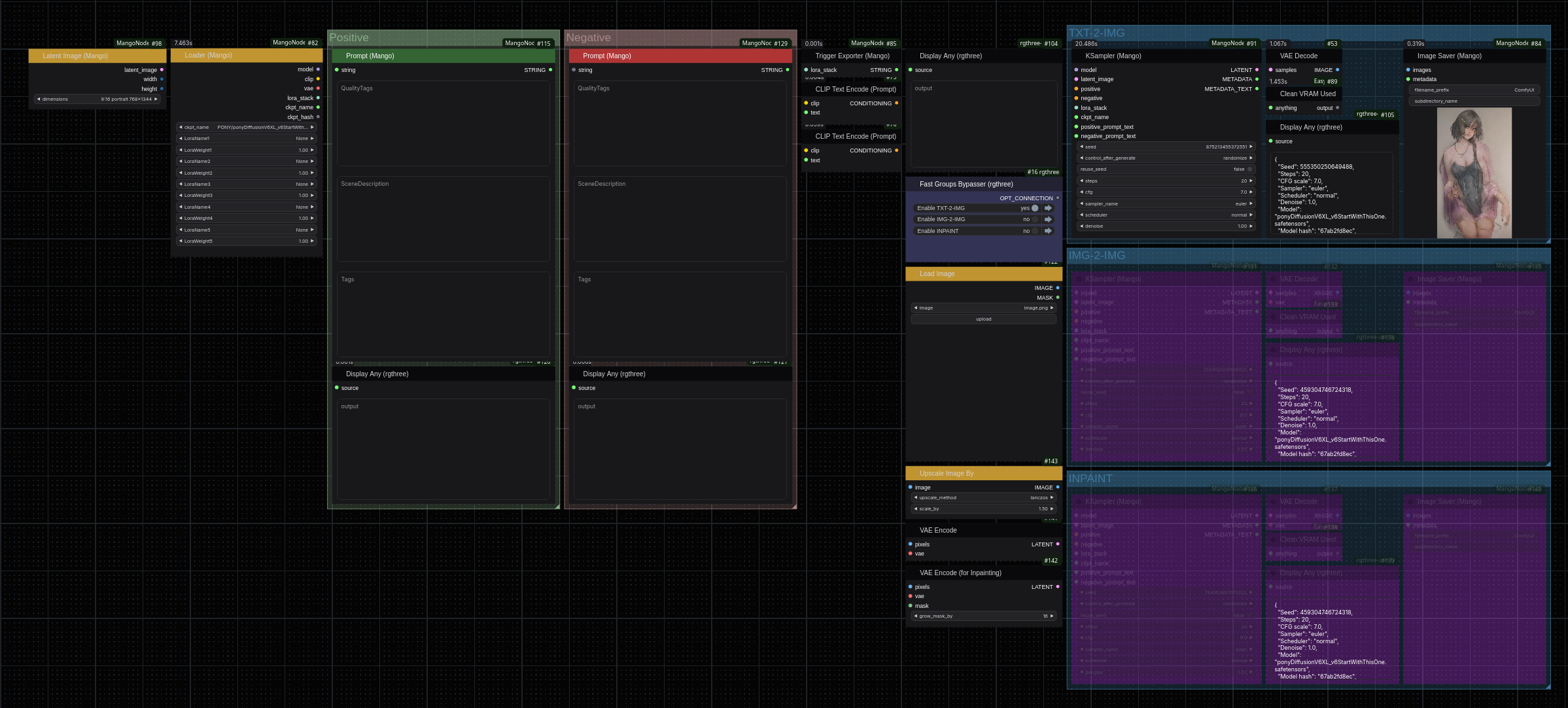Toggle Enable TXT-2-IMG switch off

[1034, 208]
